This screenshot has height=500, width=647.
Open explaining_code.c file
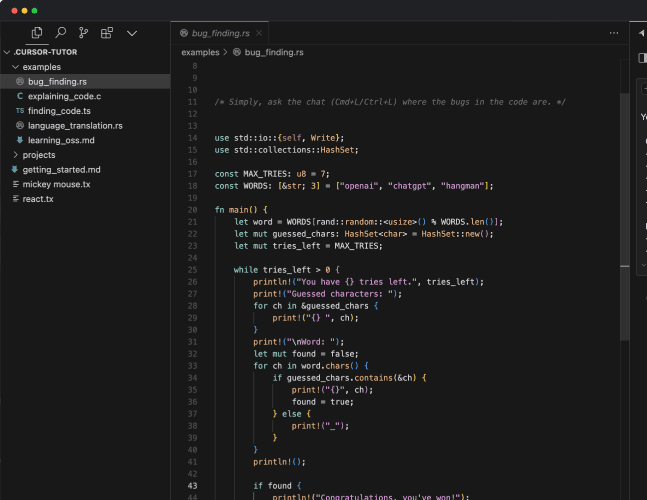pyautogui.click(x=64, y=96)
